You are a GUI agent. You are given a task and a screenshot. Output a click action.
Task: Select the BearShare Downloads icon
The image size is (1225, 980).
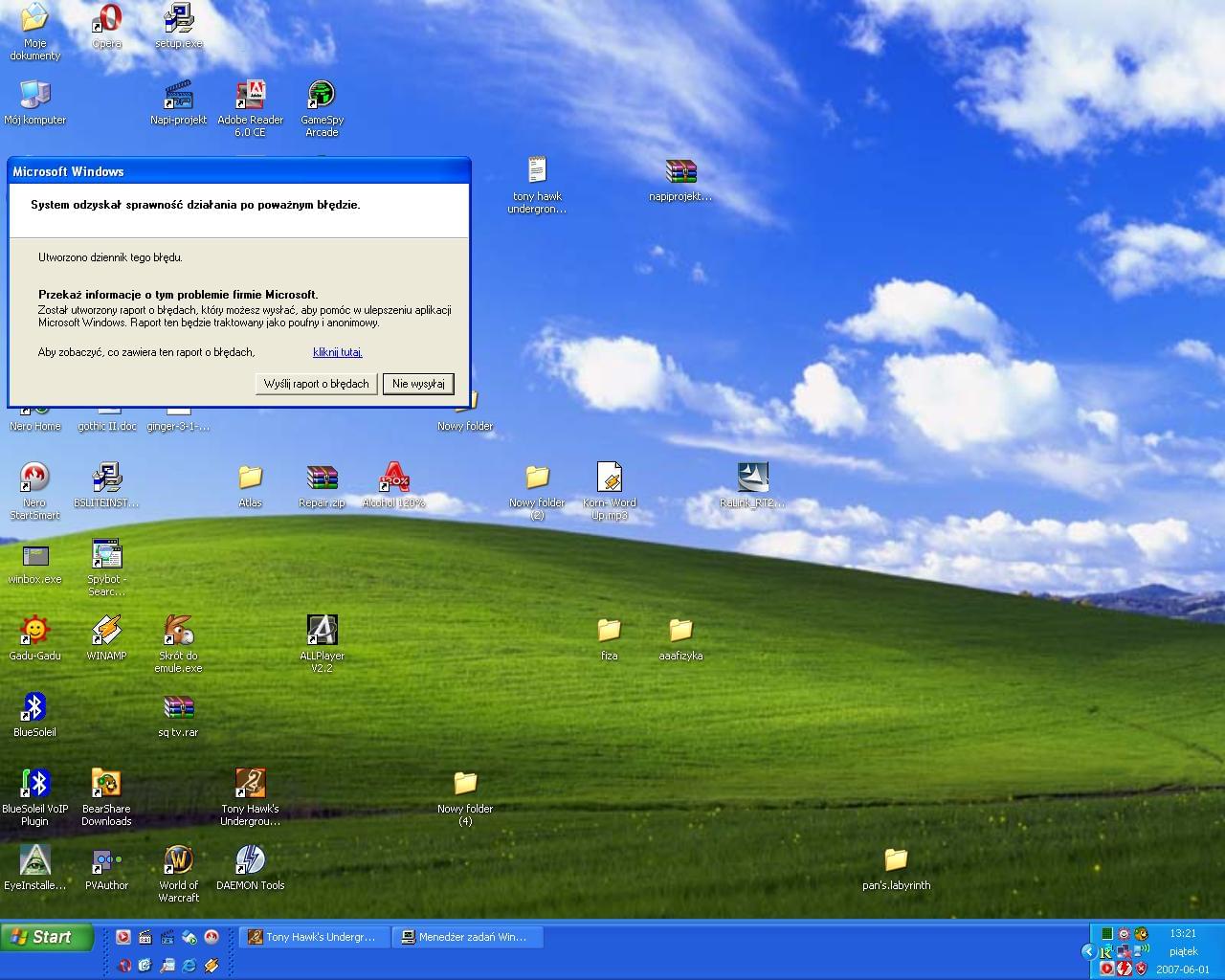pyautogui.click(x=106, y=797)
